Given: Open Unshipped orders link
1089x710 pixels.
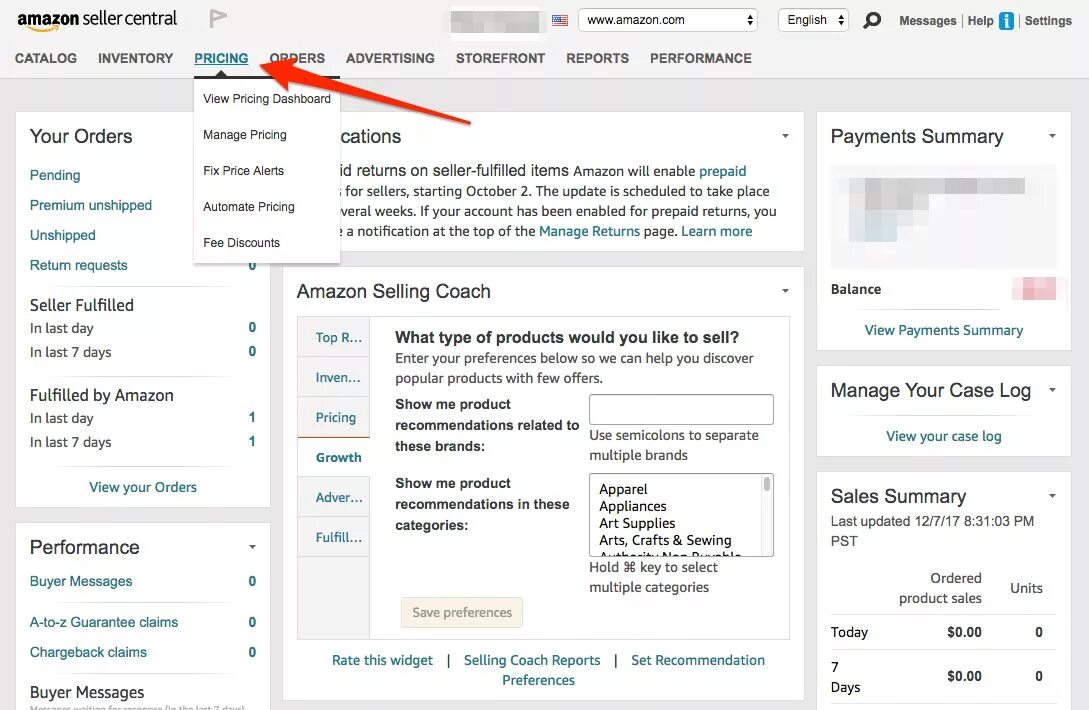Looking at the screenshot, I should (x=63, y=235).
